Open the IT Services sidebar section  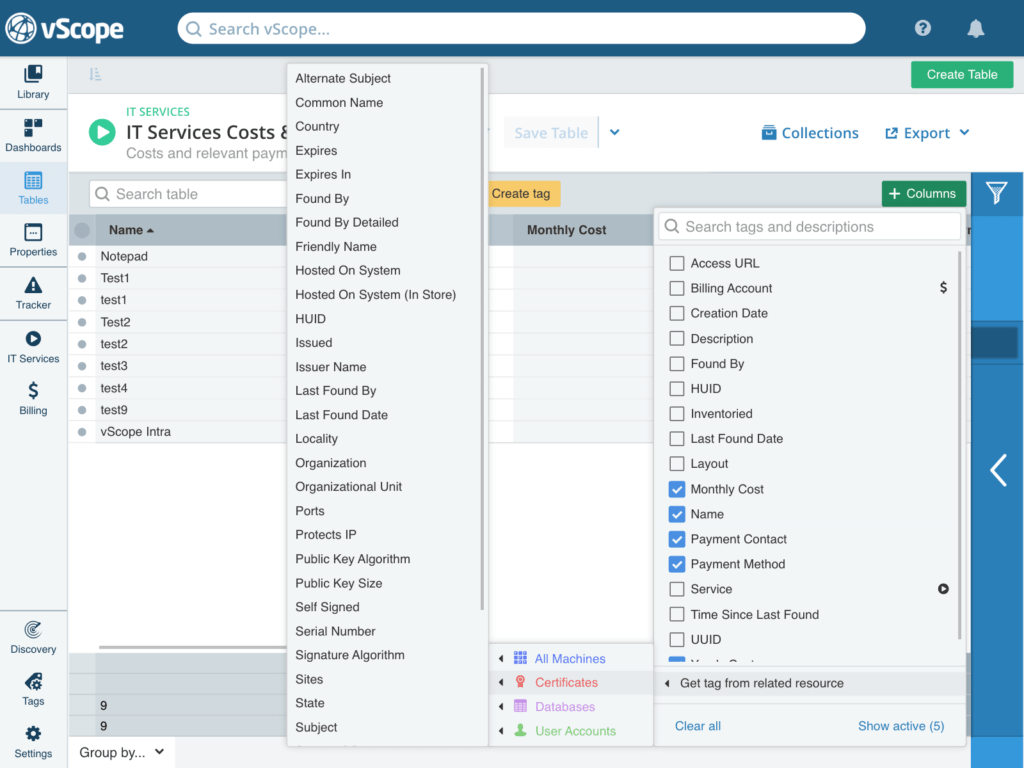pyautogui.click(x=33, y=347)
